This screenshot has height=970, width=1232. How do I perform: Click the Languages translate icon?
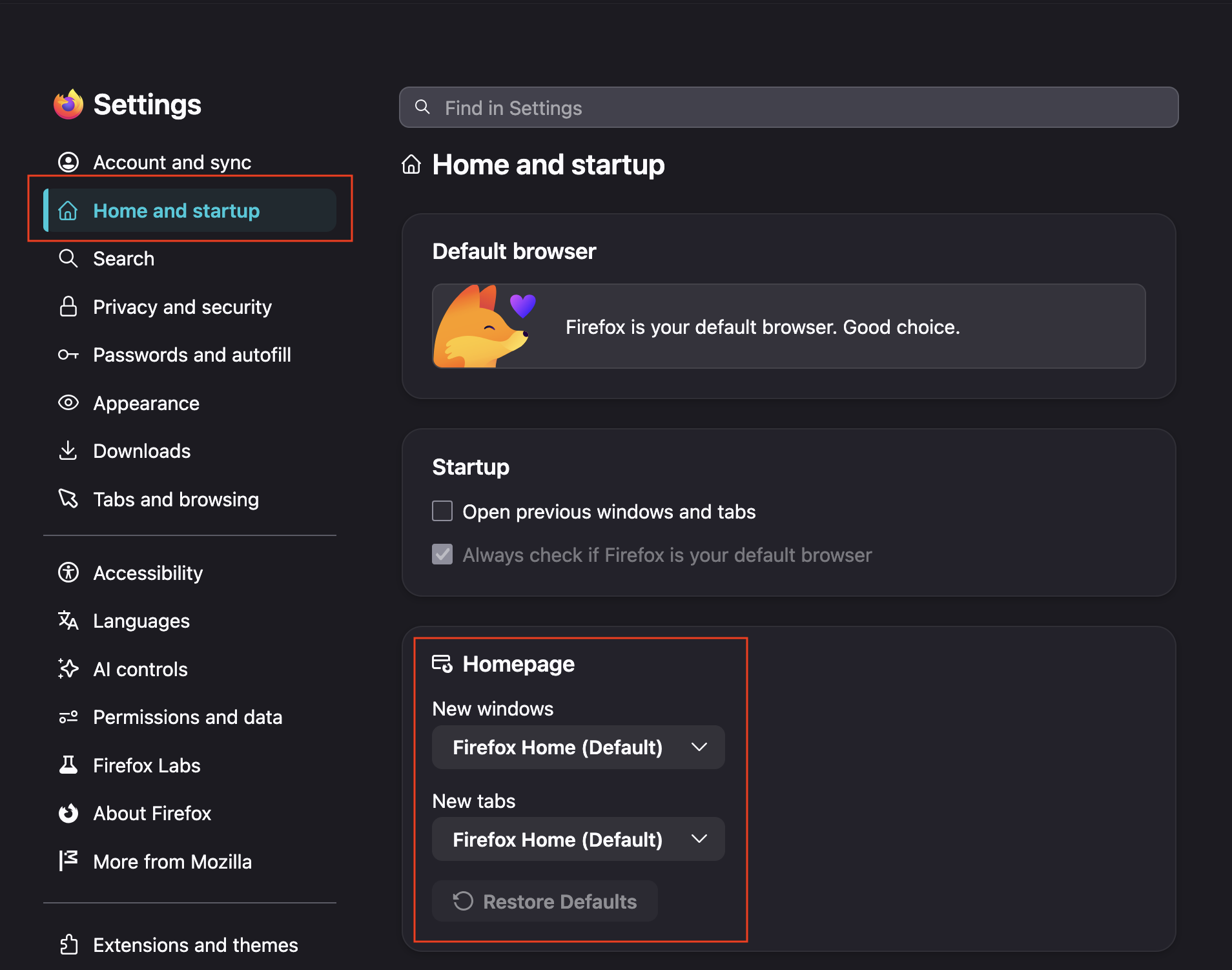pos(68,621)
